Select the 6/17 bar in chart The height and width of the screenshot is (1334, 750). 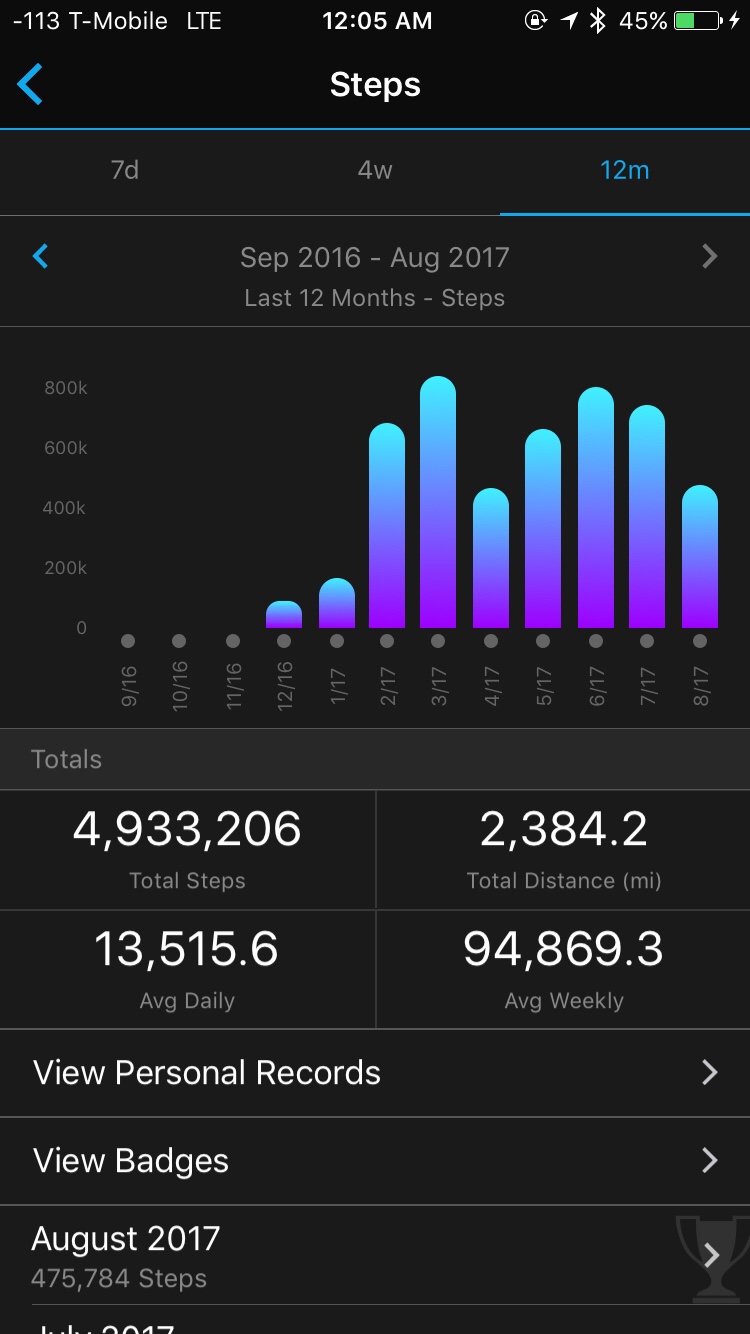pos(596,508)
